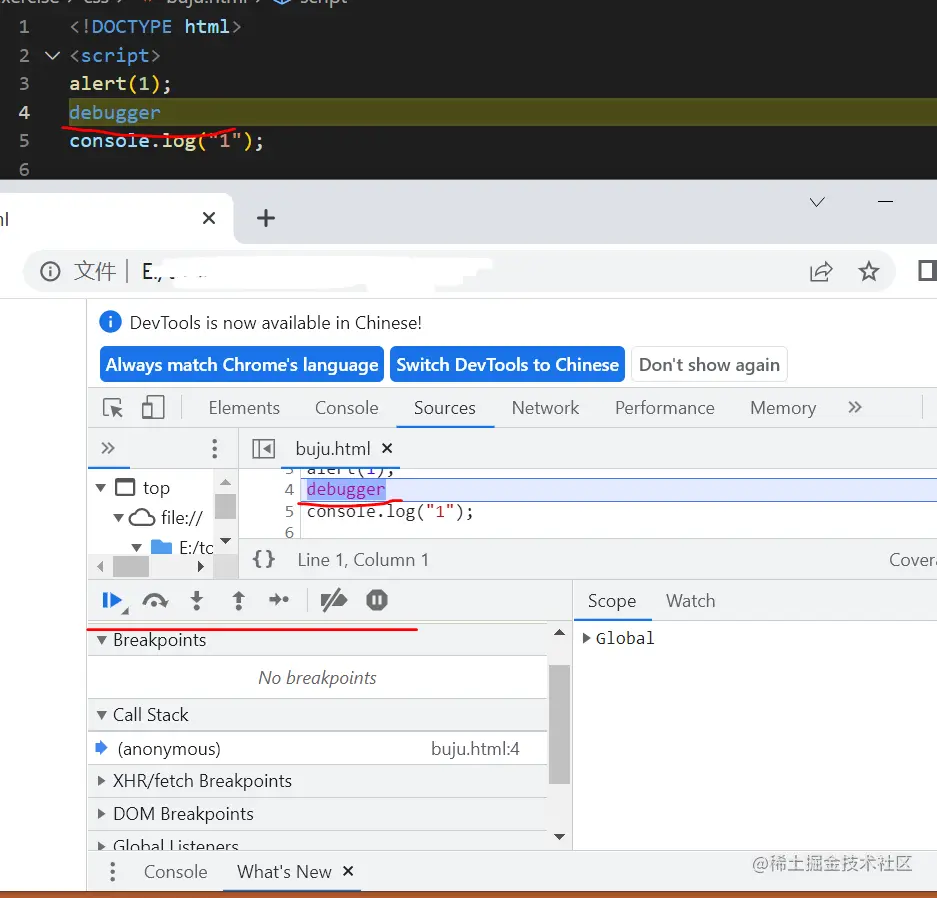Click the side panel icon in browser toolbar
937x898 pixels.
point(927,271)
